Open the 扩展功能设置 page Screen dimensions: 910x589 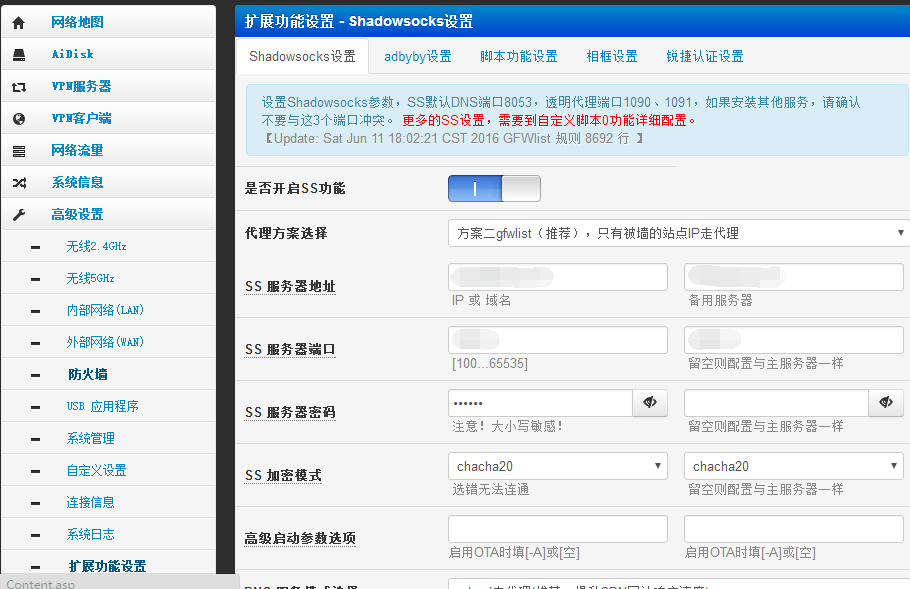point(107,566)
